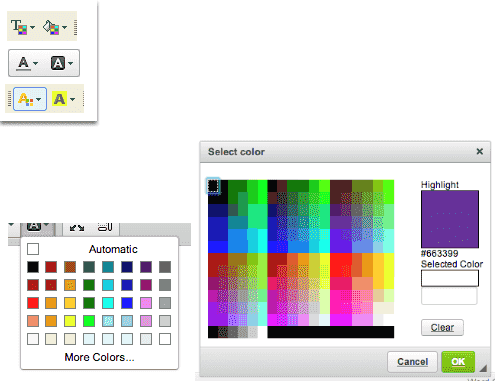Click the yellow highlighted A background icon

pyautogui.click(x=59, y=99)
